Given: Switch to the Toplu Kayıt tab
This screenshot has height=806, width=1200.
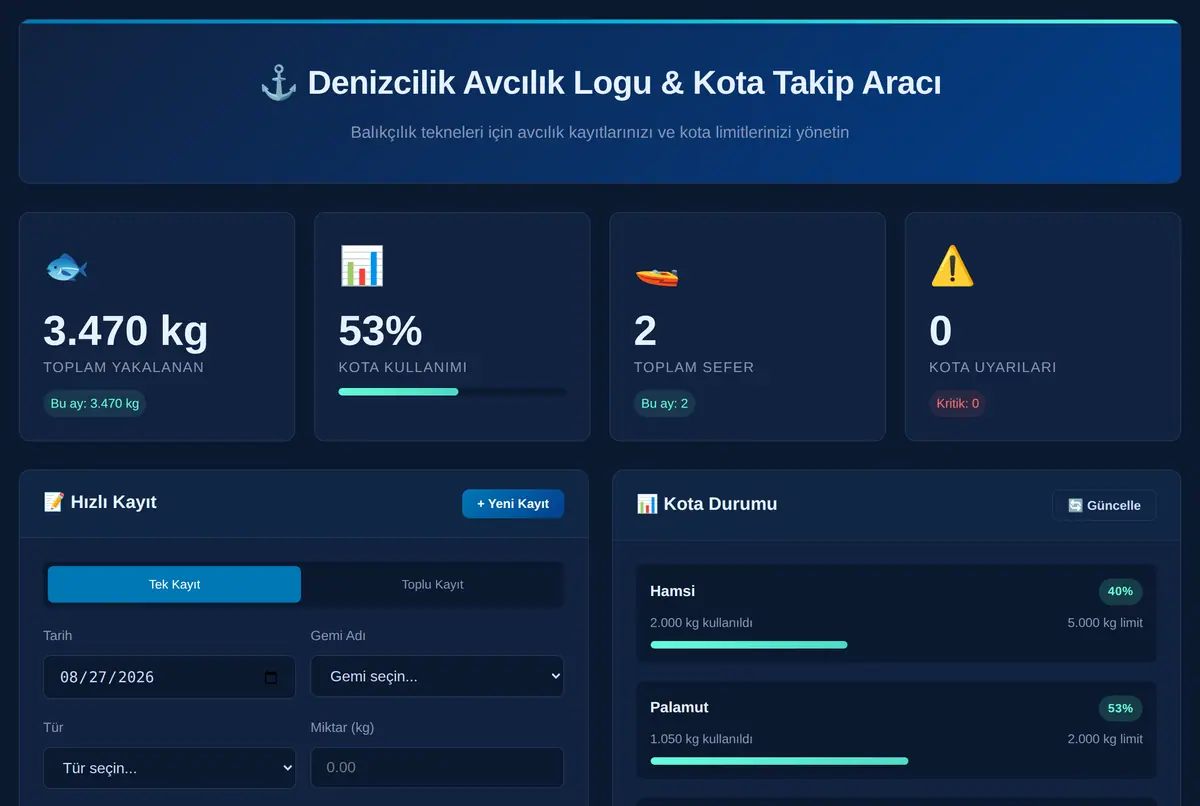Looking at the screenshot, I should coord(432,584).
